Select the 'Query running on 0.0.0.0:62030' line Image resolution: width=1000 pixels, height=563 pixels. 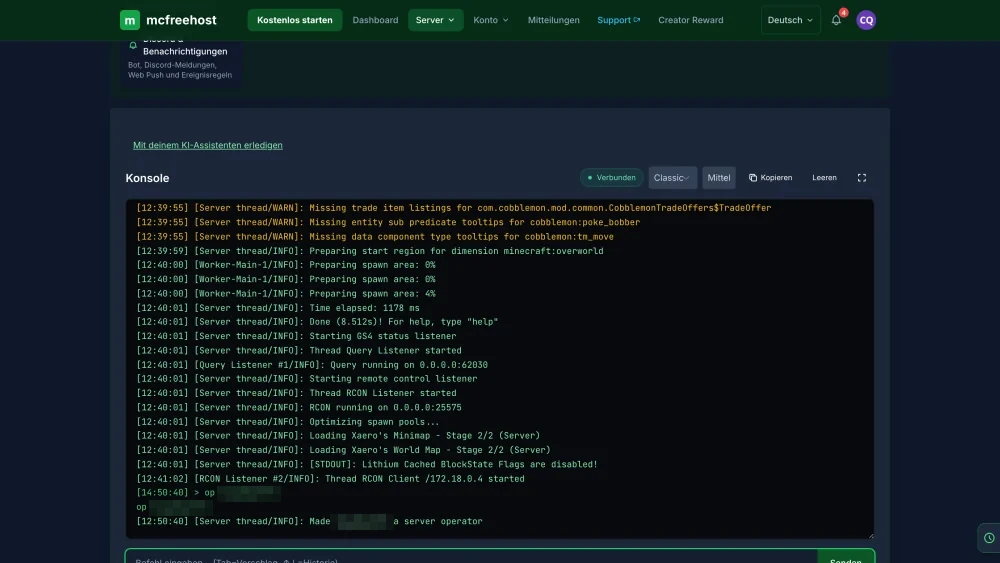point(312,365)
